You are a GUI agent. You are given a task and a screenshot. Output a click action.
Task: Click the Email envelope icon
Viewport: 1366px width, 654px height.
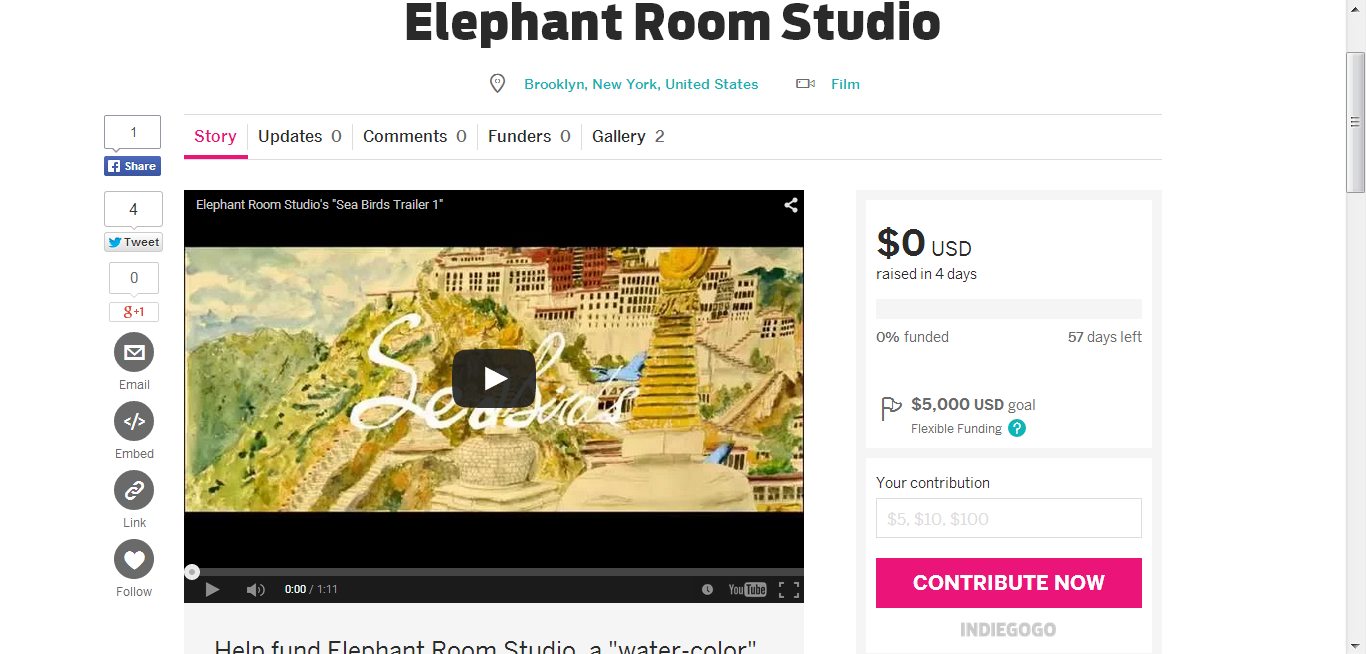(x=134, y=352)
